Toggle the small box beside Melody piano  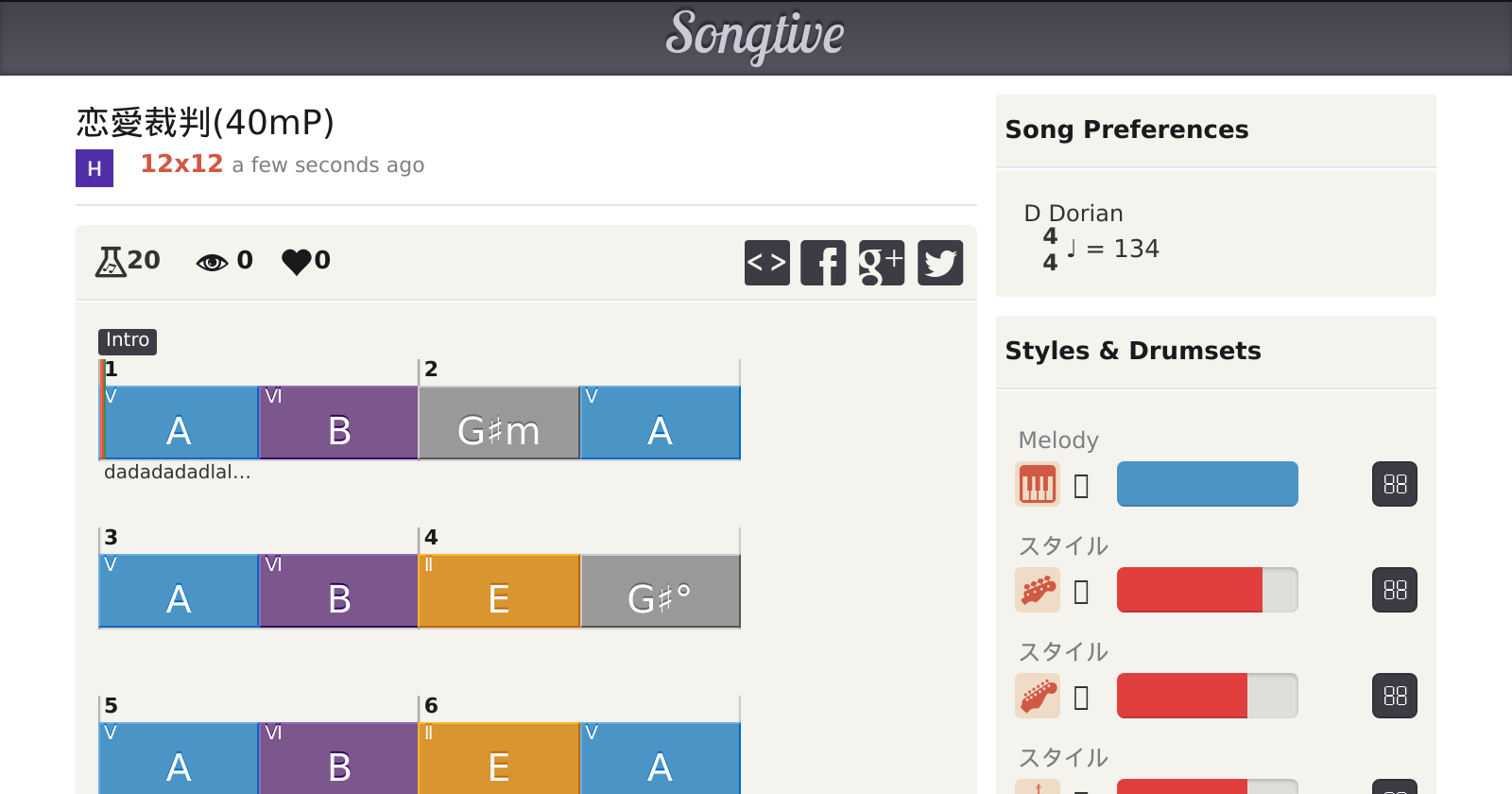pos(1082,486)
